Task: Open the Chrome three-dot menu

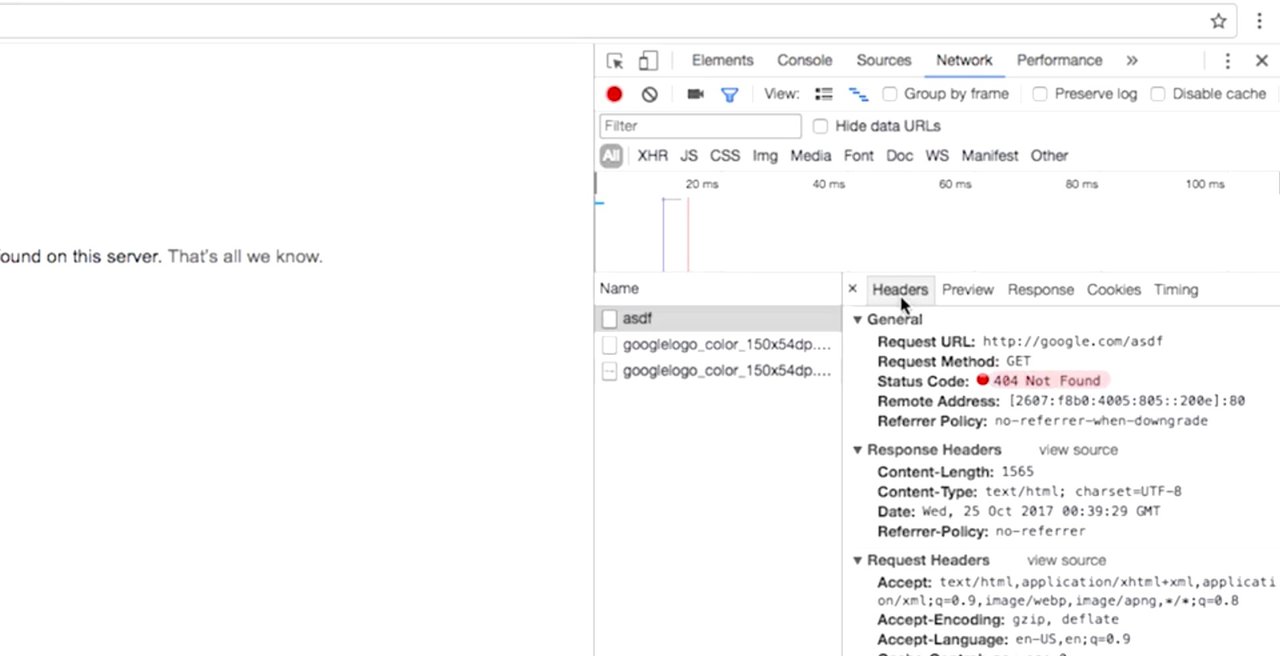Action: tap(1260, 21)
